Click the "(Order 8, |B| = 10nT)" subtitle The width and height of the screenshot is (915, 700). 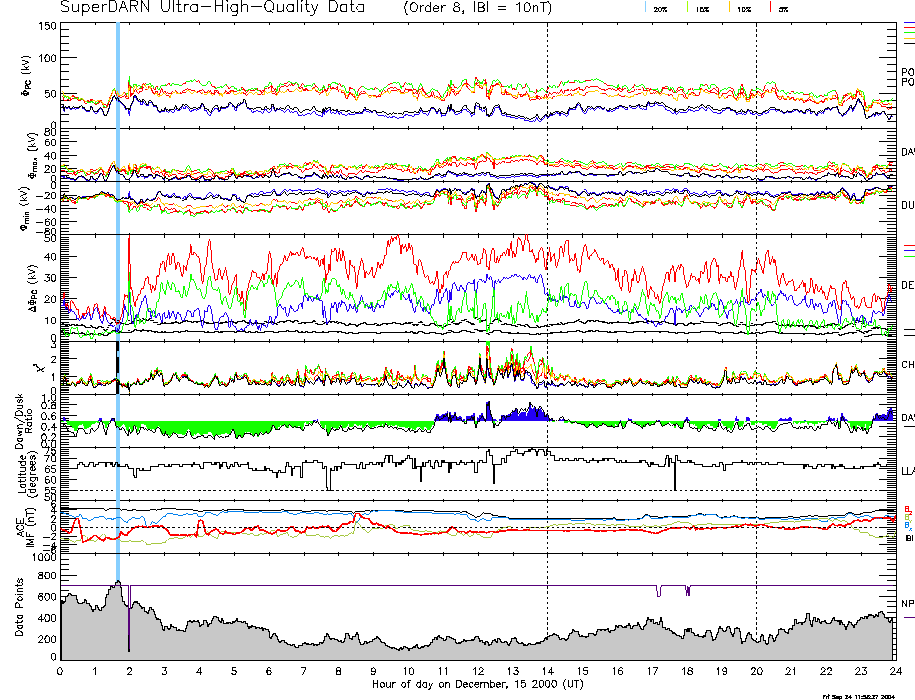[477, 8]
